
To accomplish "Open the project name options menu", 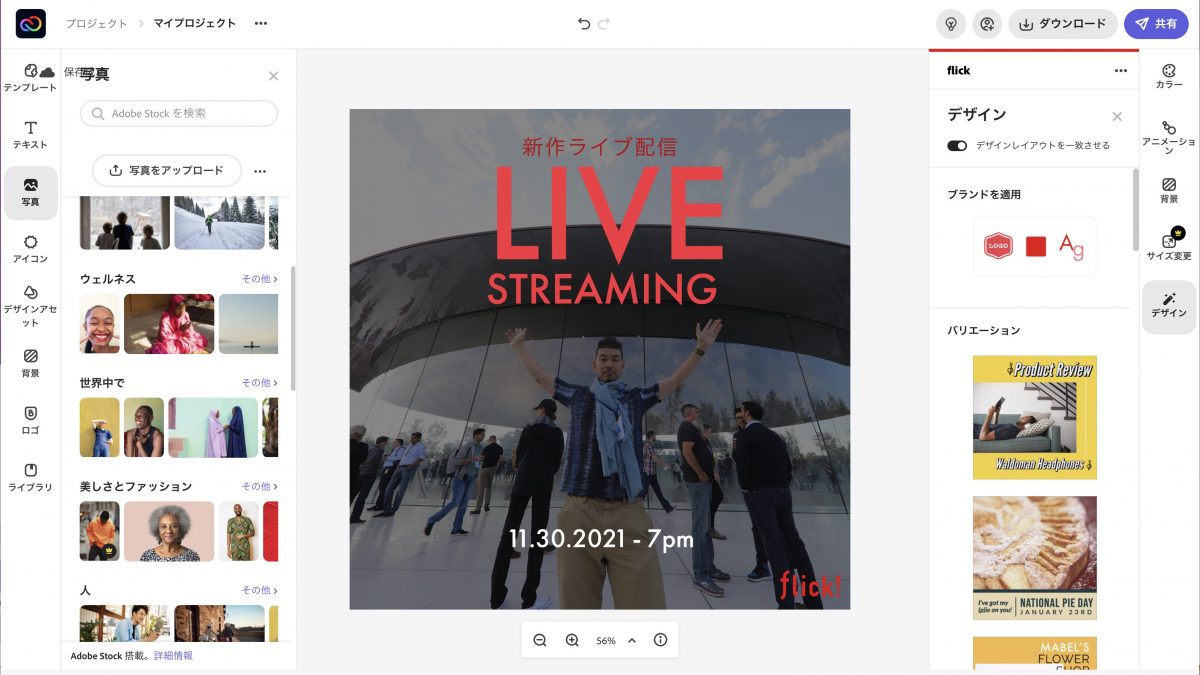I will click(261, 23).
